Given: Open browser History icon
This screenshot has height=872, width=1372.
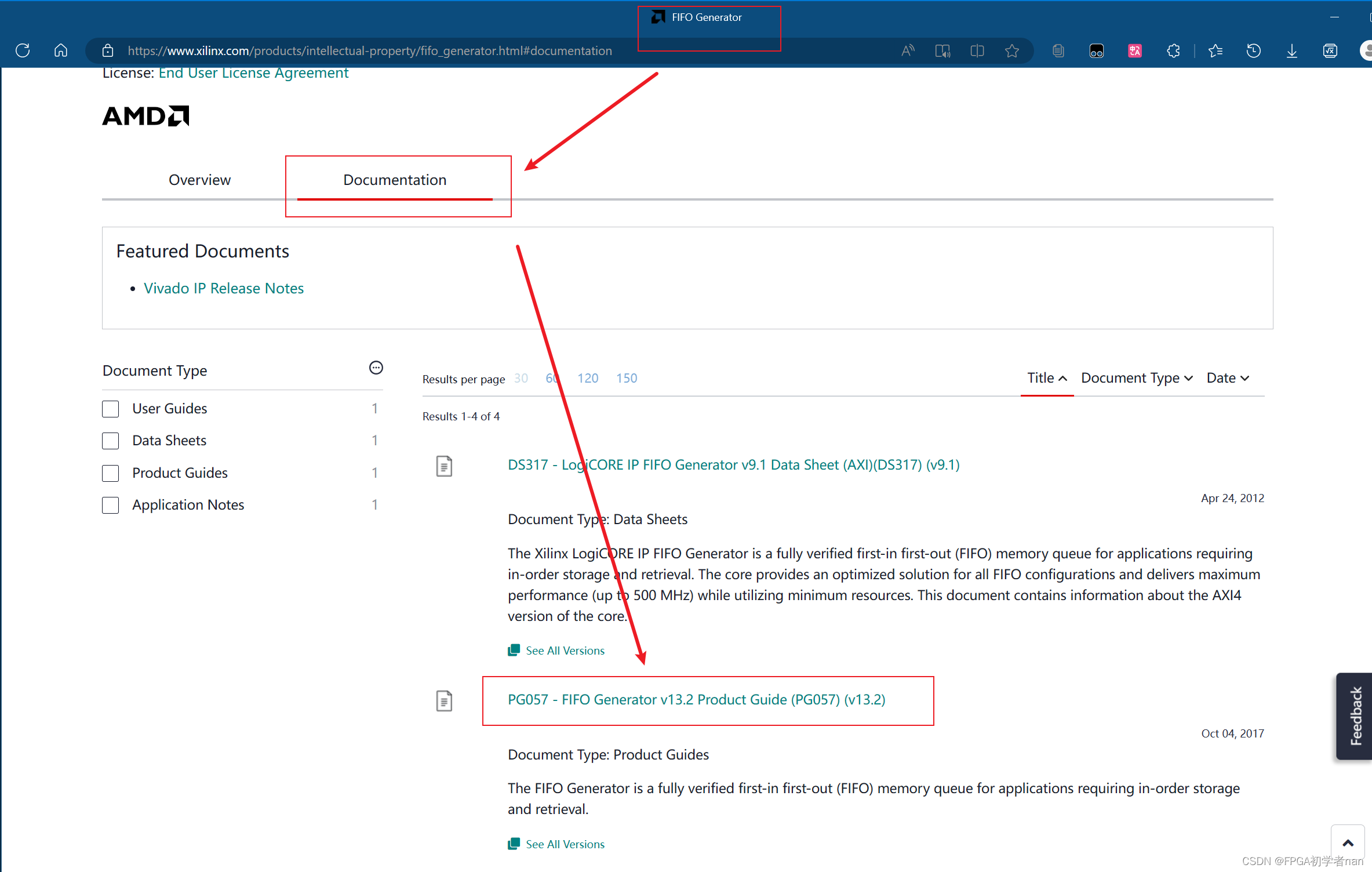Looking at the screenshot, I should [1254, 51].
